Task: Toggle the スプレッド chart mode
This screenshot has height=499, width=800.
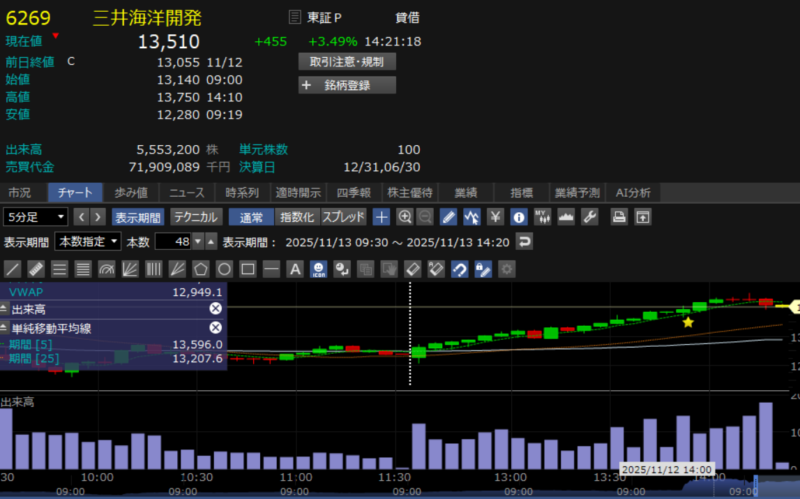Action: pyautogui.click(x=343, y=217)
